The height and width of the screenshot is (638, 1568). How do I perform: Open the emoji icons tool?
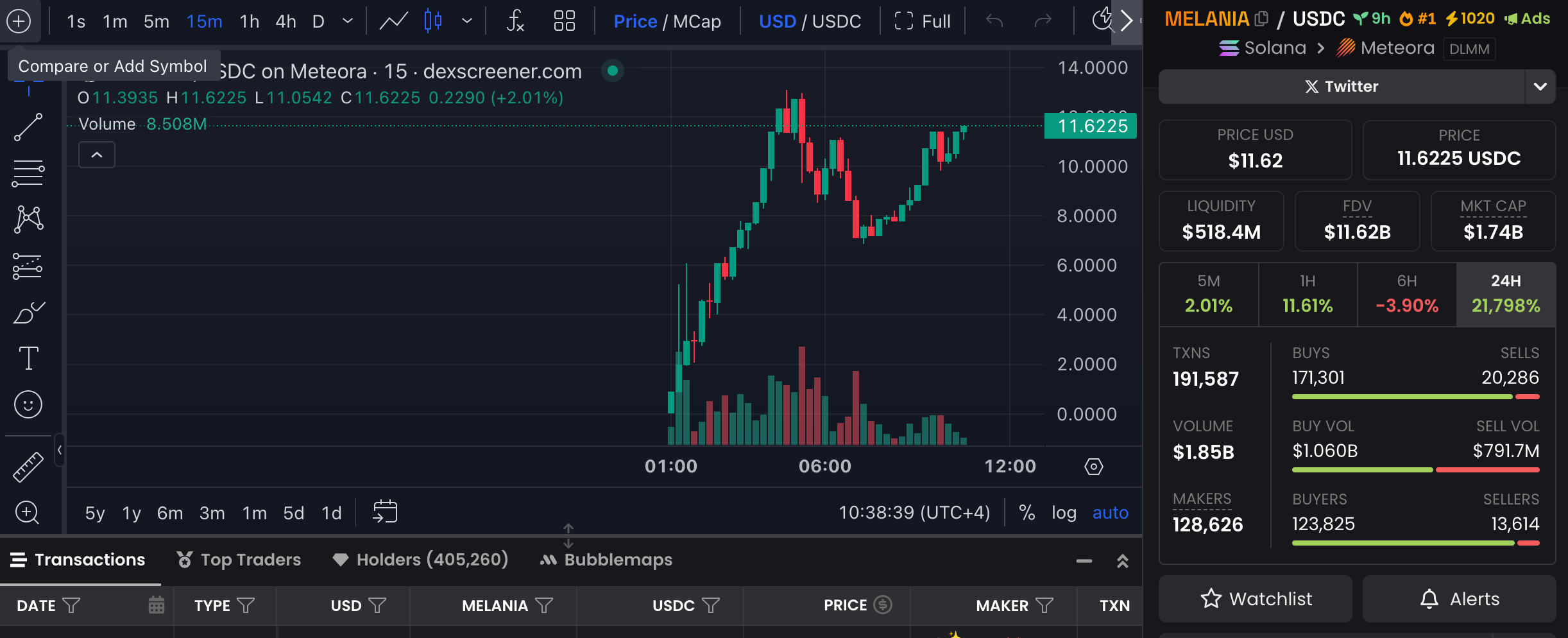tap(28, 404)
